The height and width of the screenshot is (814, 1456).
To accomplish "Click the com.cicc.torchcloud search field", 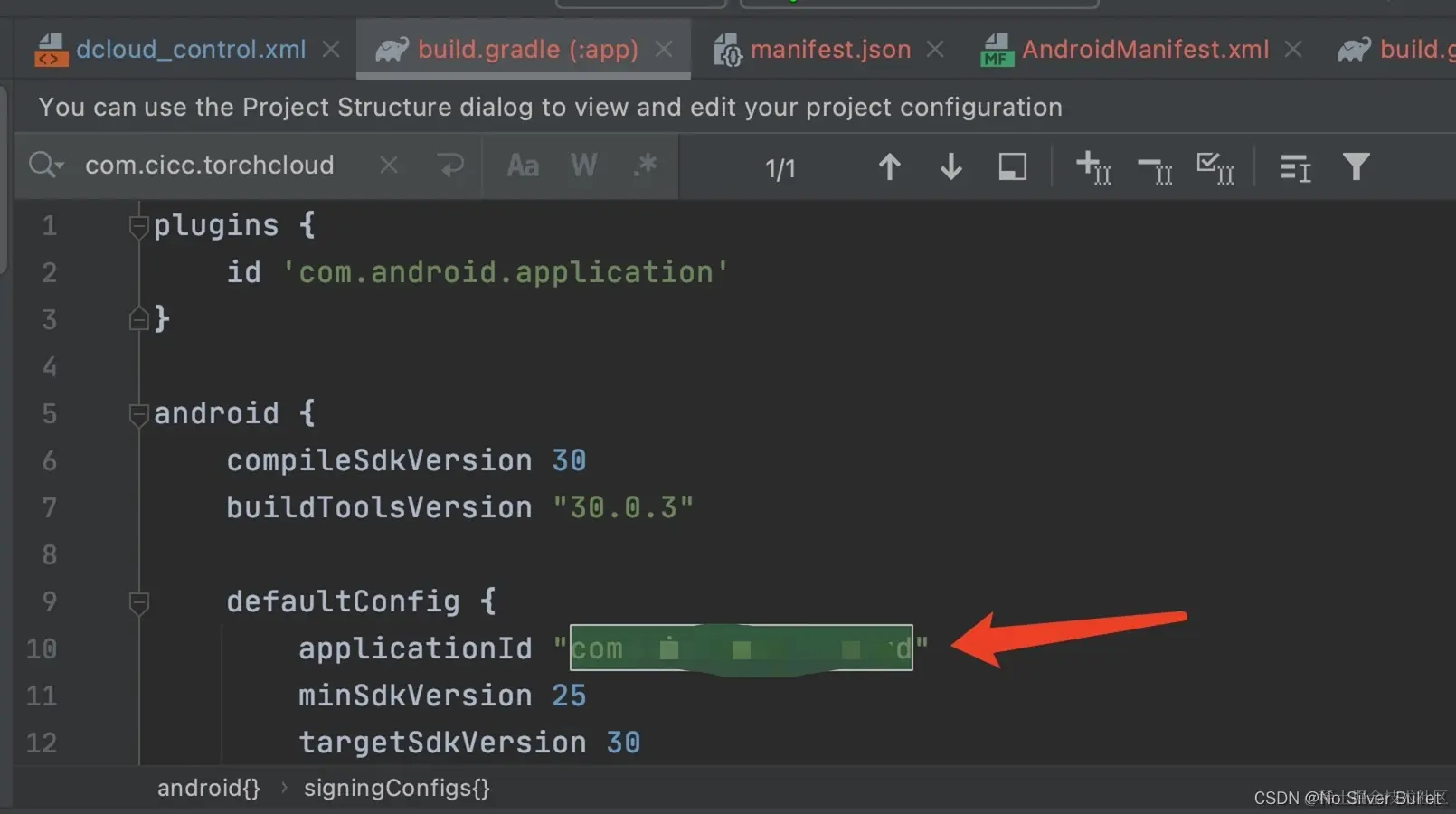I will 210,166.
